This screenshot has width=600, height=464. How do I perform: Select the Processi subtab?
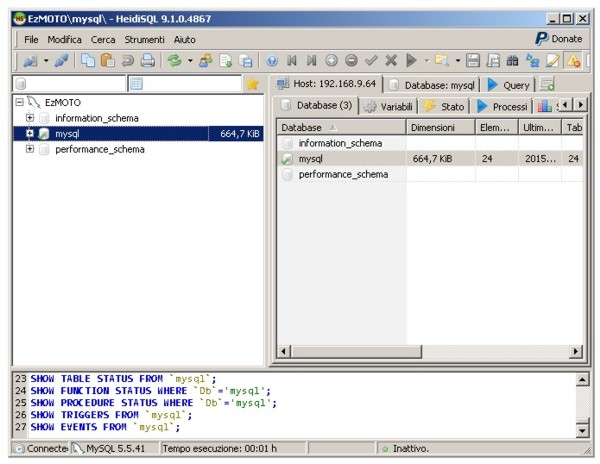click(502, 106)
